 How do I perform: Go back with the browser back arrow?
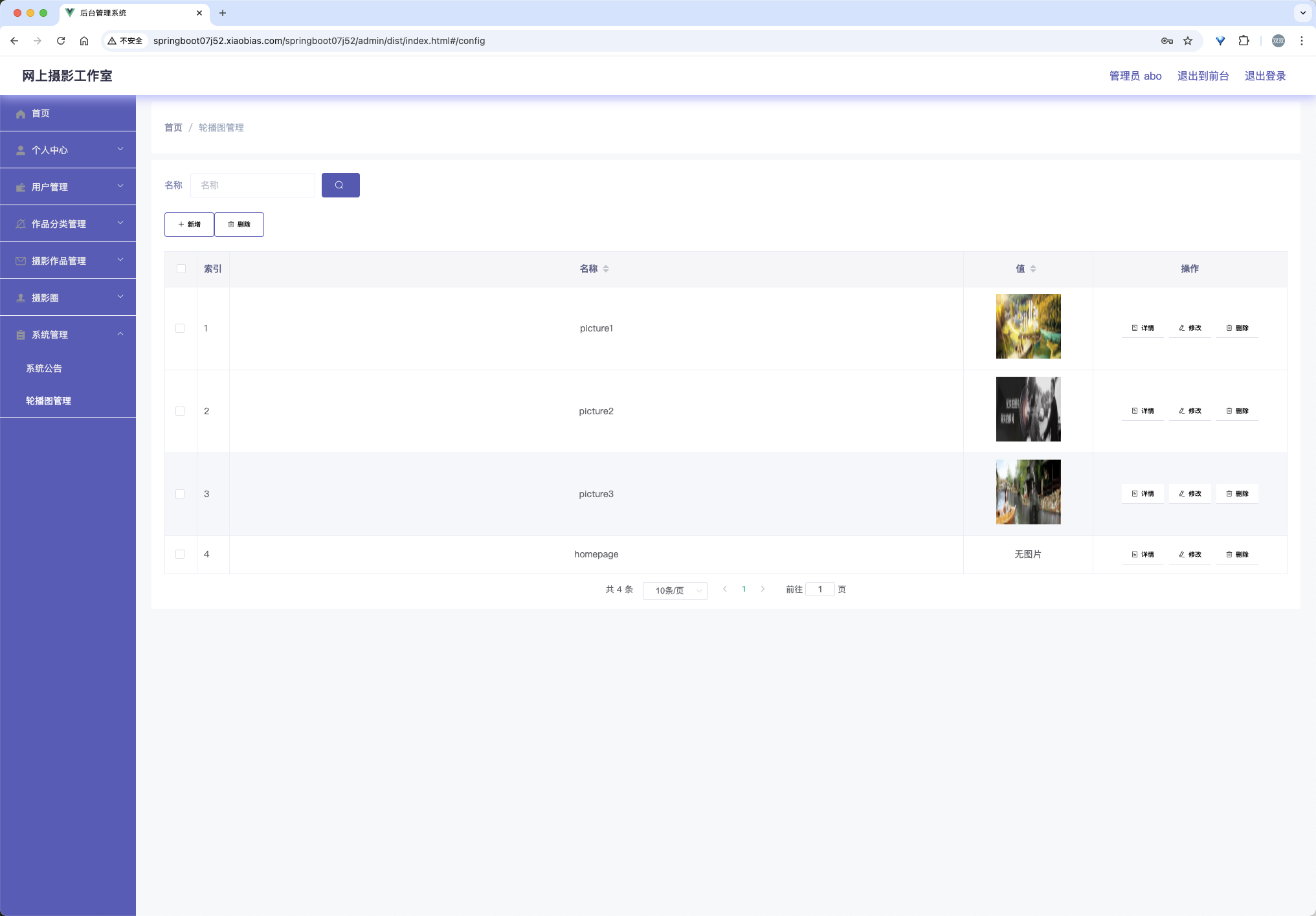pos(14,41)
